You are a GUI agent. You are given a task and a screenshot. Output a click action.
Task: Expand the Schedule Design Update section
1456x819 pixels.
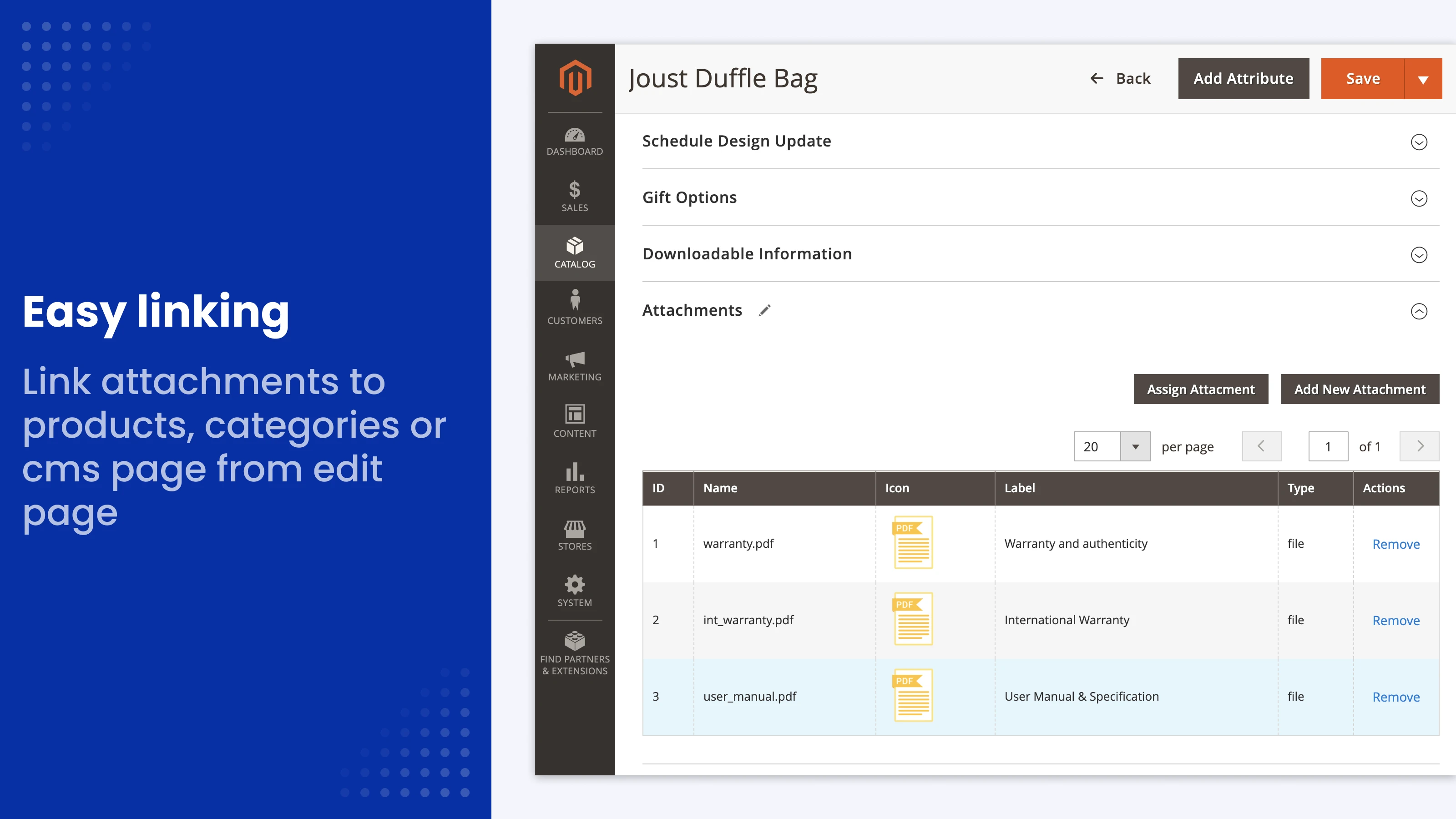(1418, 142)
